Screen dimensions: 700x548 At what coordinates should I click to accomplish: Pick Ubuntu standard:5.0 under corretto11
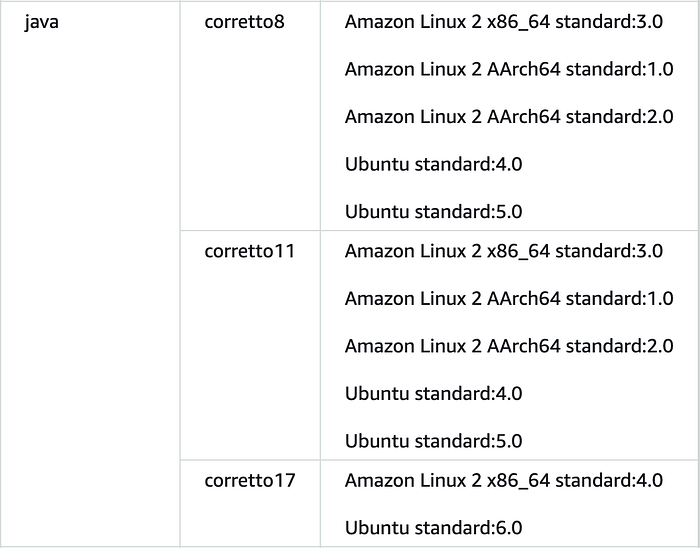point(433,440)
